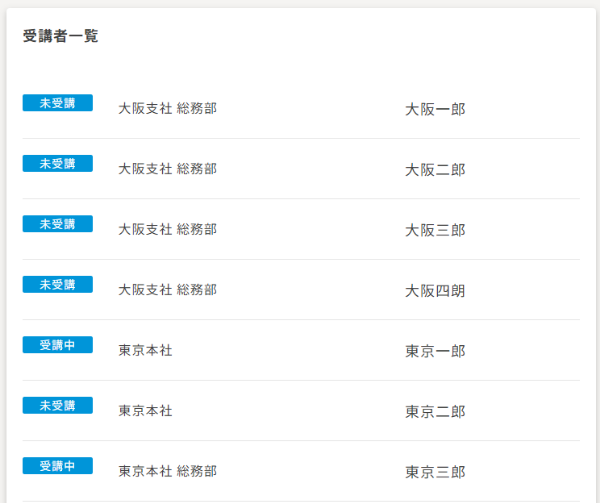Open learner 東京二郎

tap(435, 412)
